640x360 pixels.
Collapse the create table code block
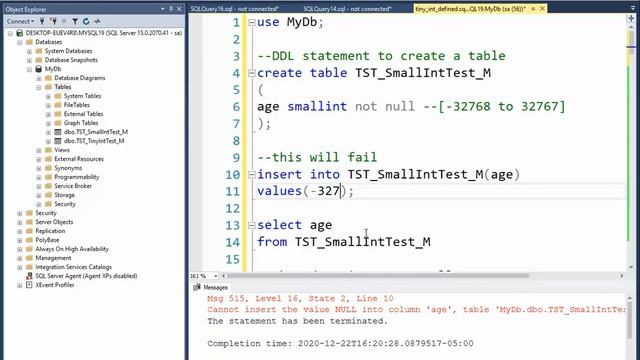(x=251, y=73)
